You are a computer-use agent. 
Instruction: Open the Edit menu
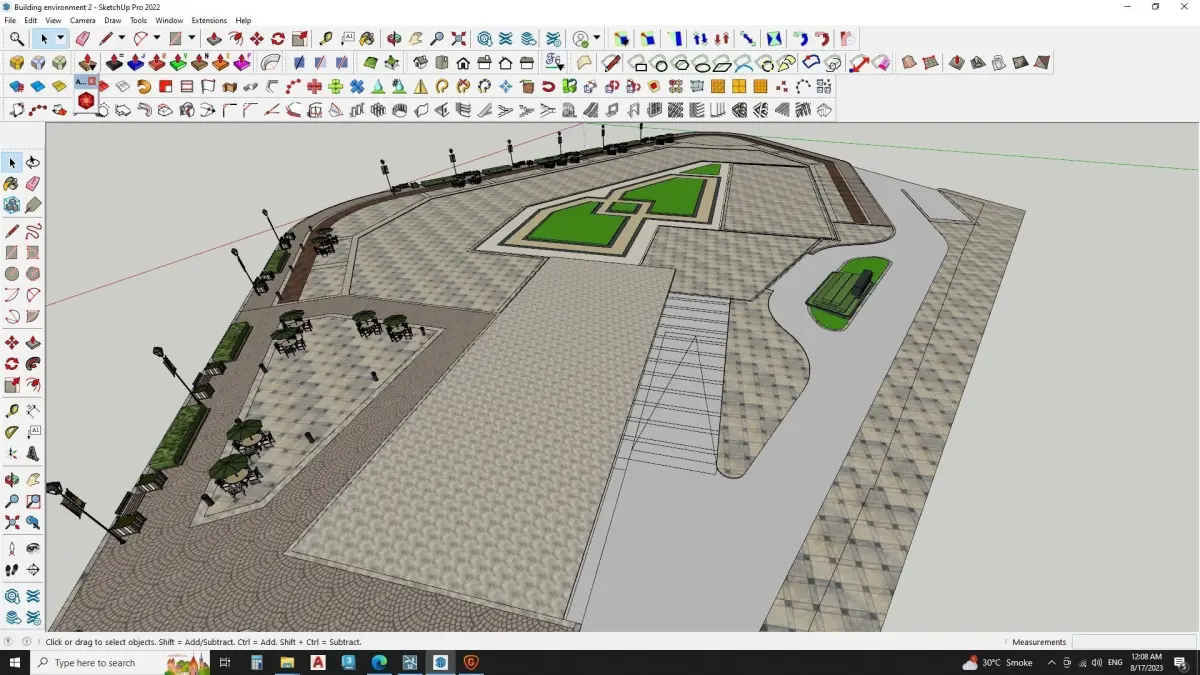pyautogui.click(x=31, y=20)
